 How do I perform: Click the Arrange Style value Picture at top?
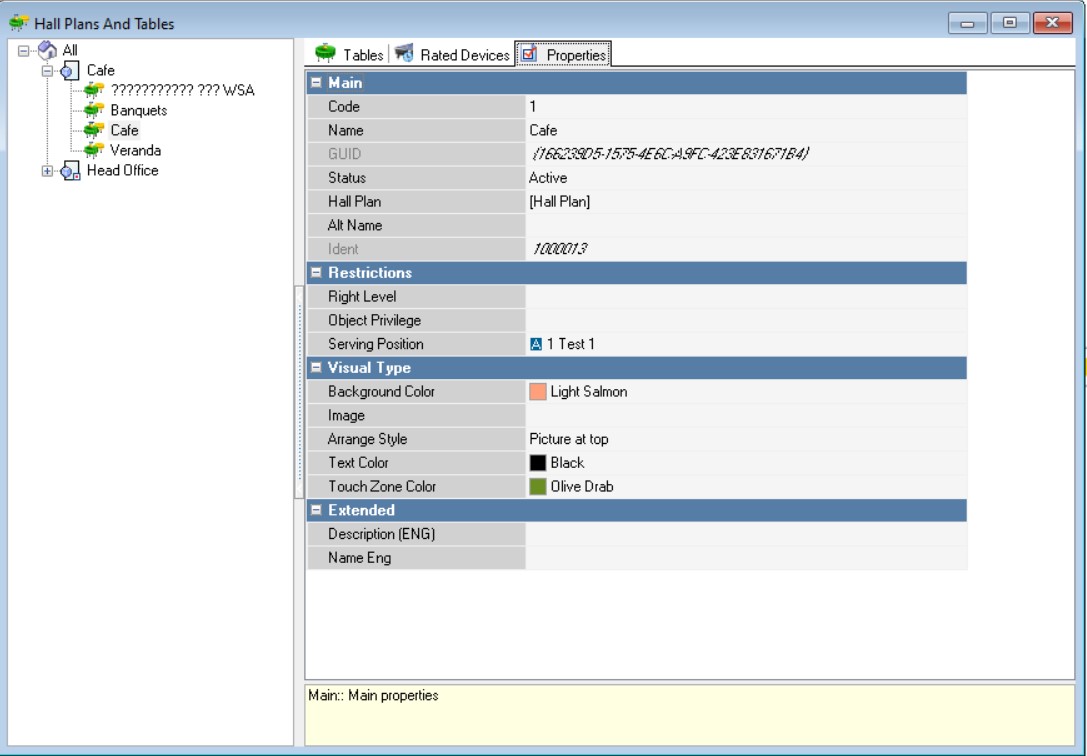pyautogui.click(x=747, y=439)
